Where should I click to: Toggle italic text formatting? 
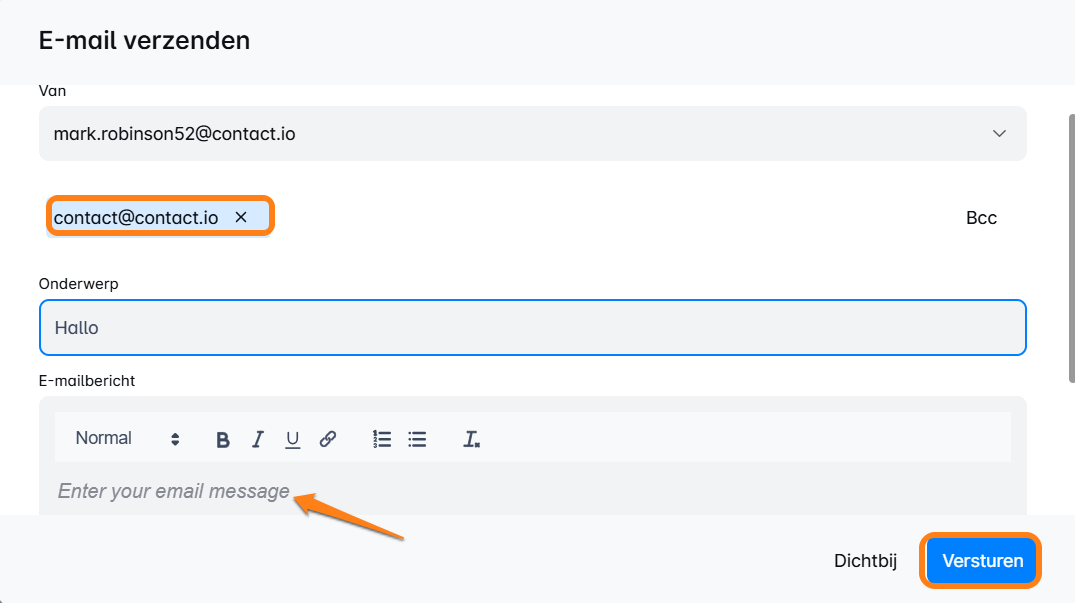pos(258,439)
